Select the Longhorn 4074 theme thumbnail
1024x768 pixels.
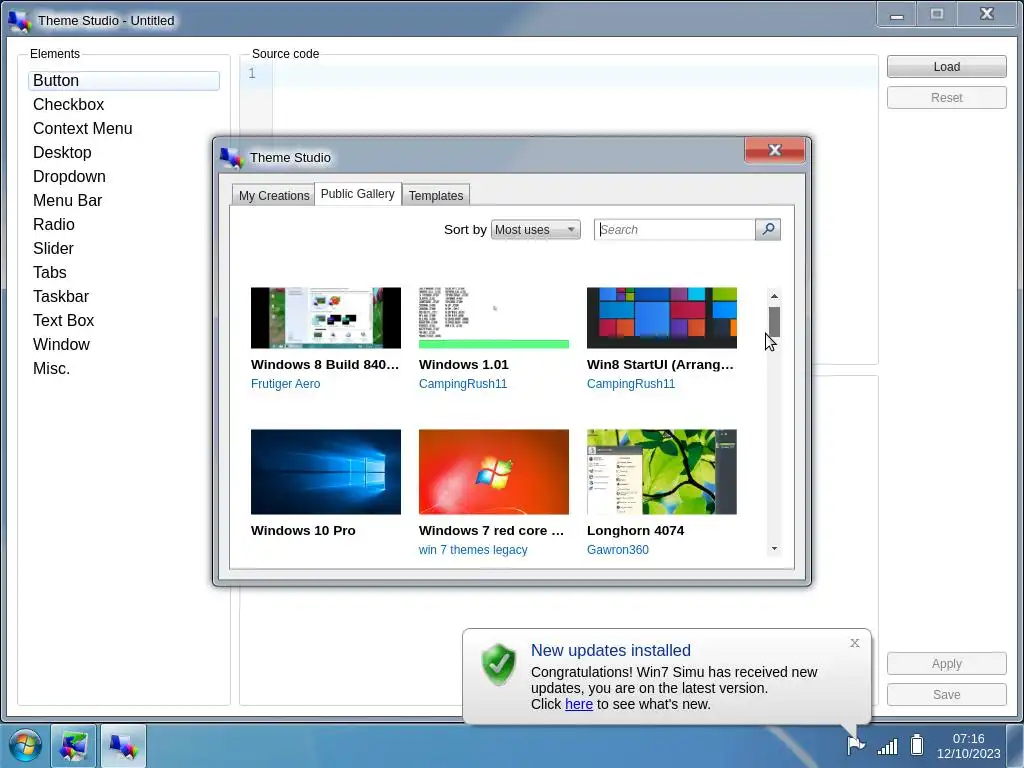pyautogui.click(x=662, y=472)
